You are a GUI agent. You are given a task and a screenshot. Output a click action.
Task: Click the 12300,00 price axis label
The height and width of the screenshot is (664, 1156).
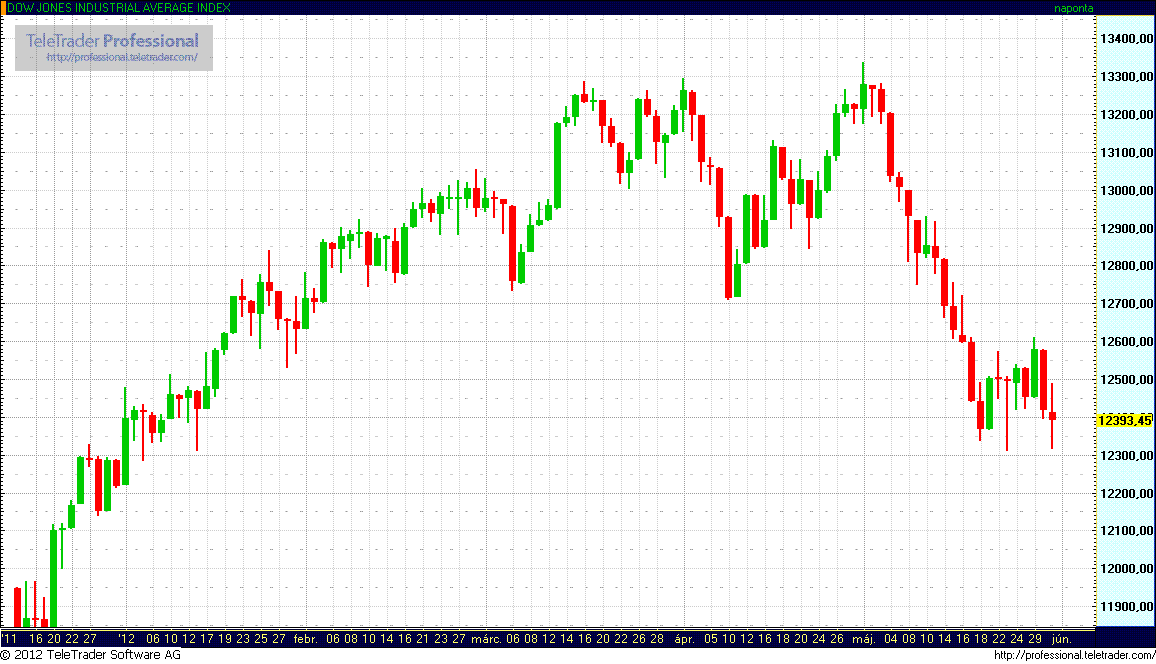point(1127,455)
